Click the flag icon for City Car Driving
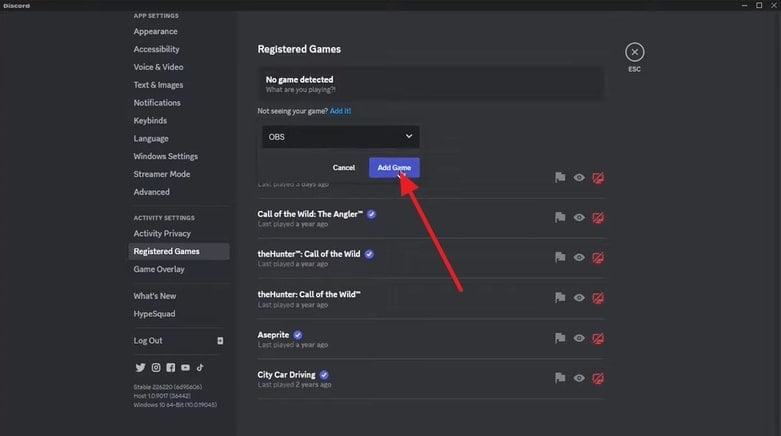The image size is (781, 436). [560, 378]
